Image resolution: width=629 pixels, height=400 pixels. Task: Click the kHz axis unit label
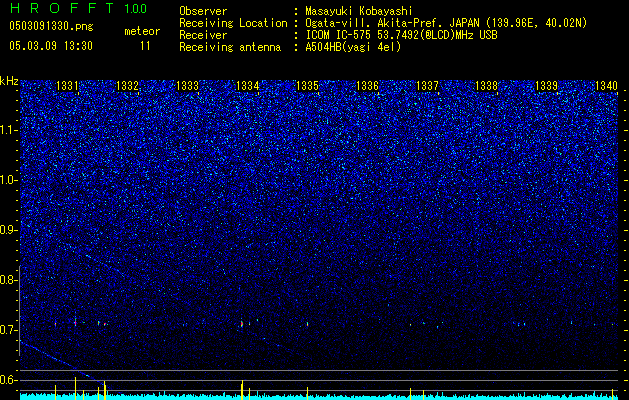click(9, 81)
